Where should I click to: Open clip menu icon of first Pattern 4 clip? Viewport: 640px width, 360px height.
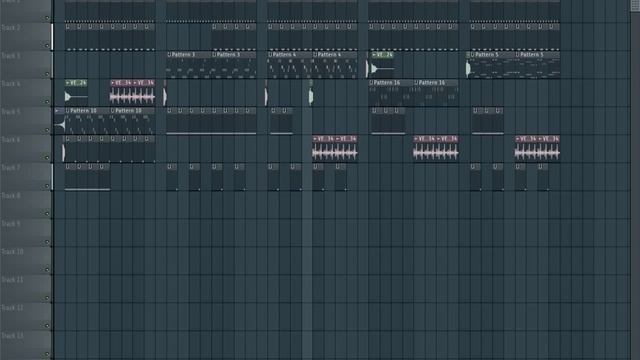[x=270, y=54]
